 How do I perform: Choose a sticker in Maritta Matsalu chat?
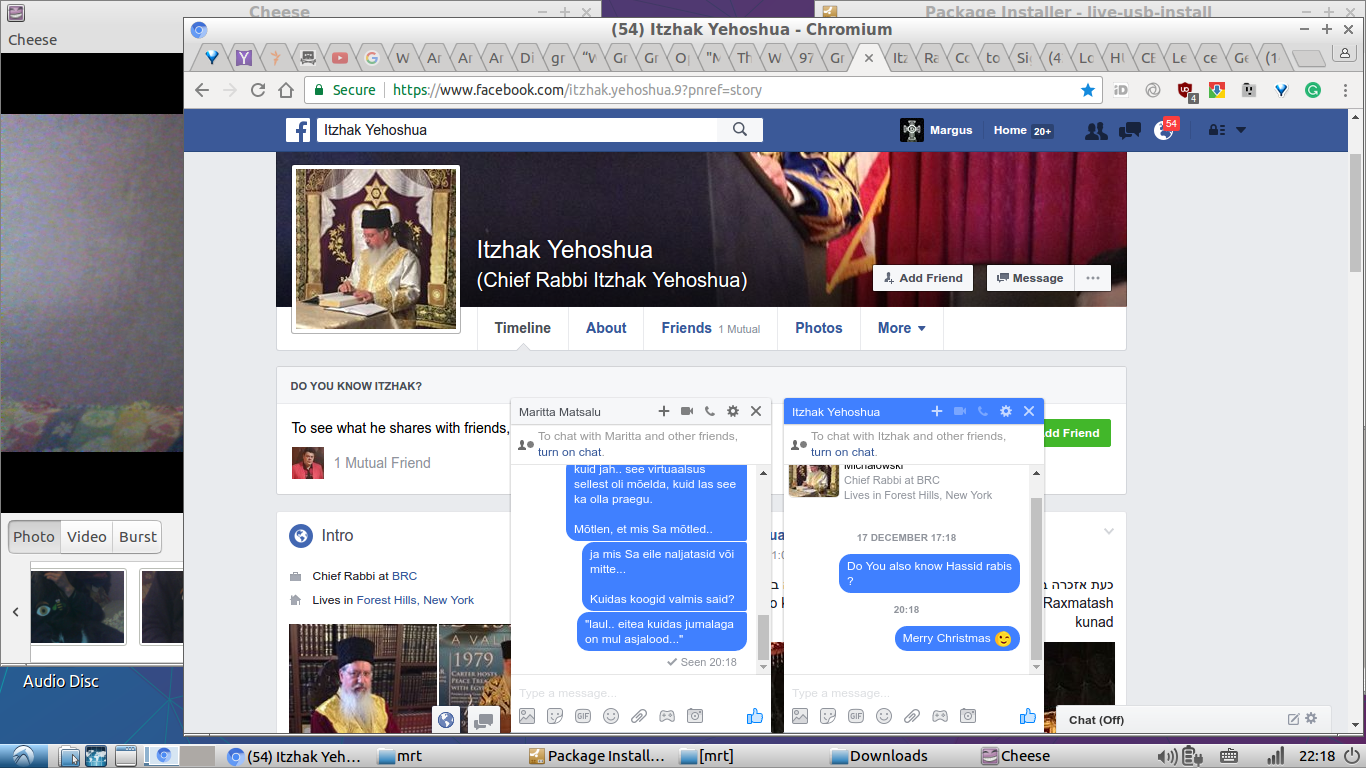tap(555, 716)
